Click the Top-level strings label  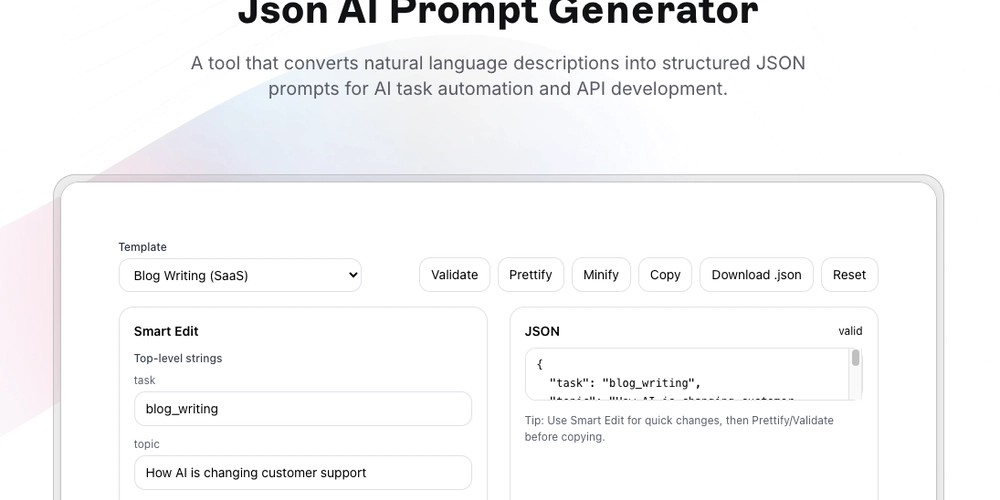[178, 358]
